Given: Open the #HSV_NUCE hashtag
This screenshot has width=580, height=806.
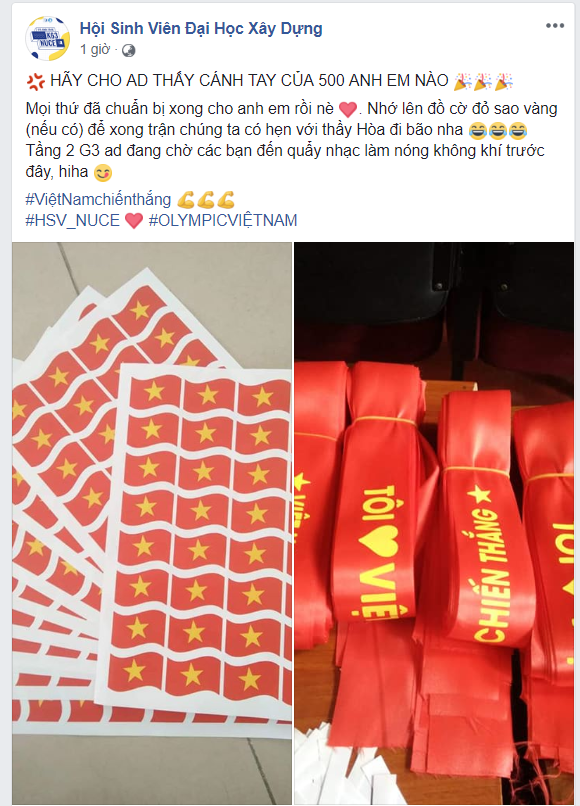Looking at the screenshot, I should click(72, 220).
